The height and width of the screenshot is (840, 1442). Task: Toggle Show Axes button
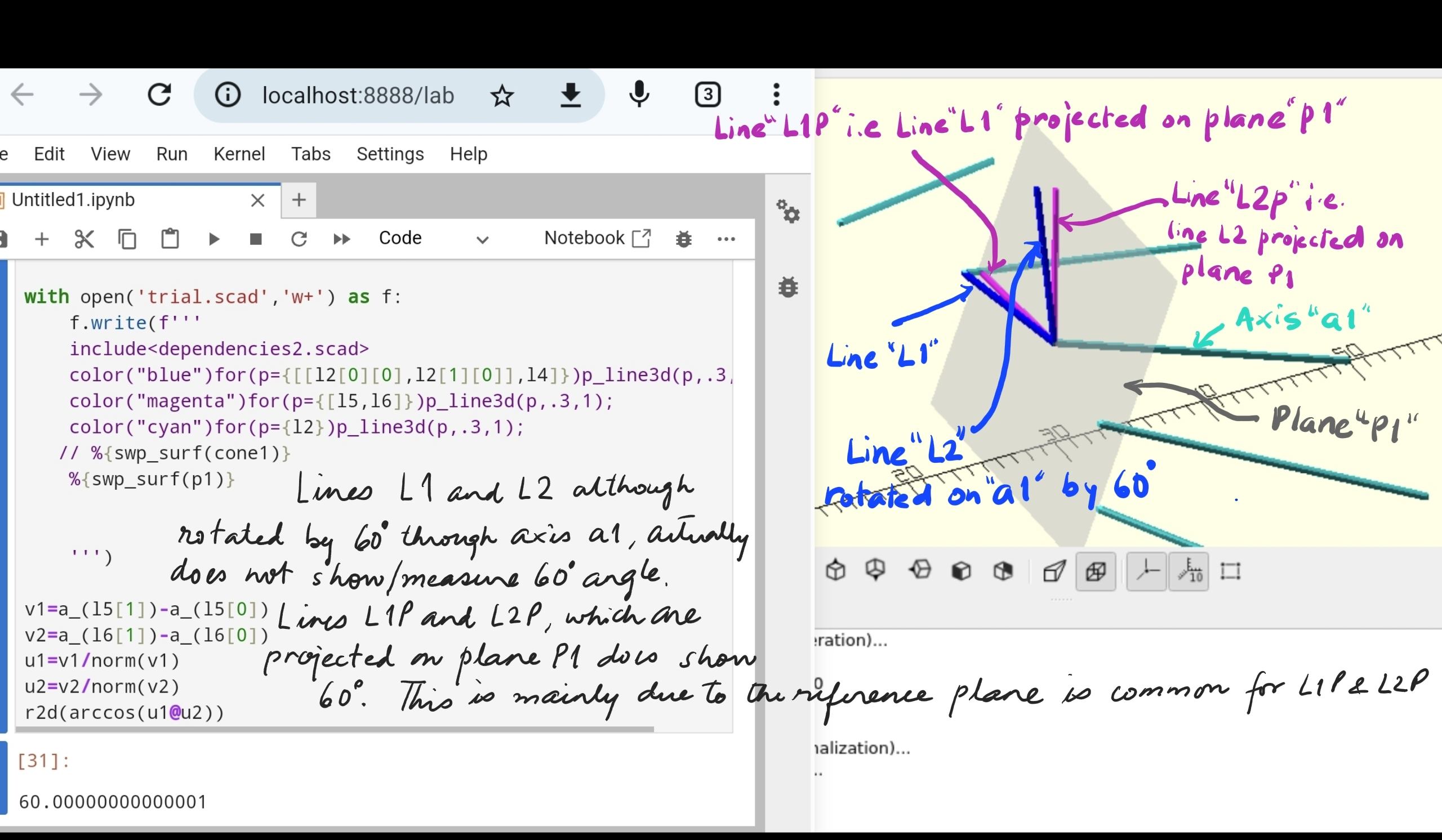coord(1147,571)
